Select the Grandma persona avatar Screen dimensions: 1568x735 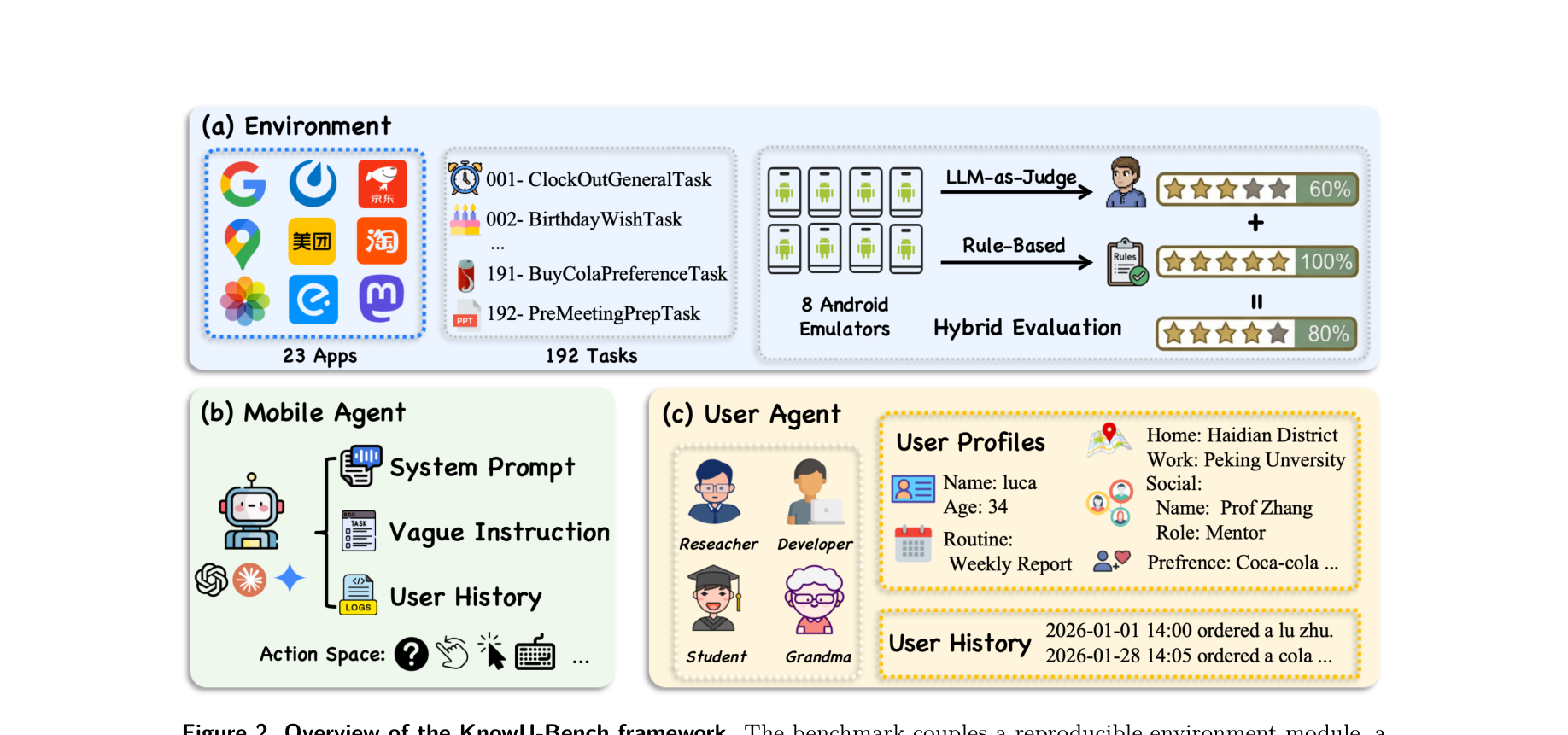pos(815,601)
